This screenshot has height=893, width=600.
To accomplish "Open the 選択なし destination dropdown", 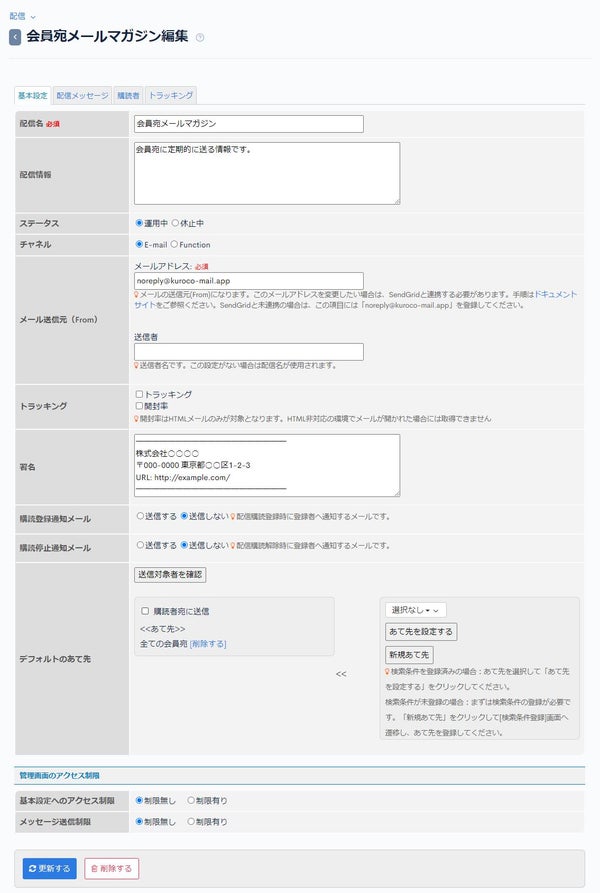I will pos(416,611).
